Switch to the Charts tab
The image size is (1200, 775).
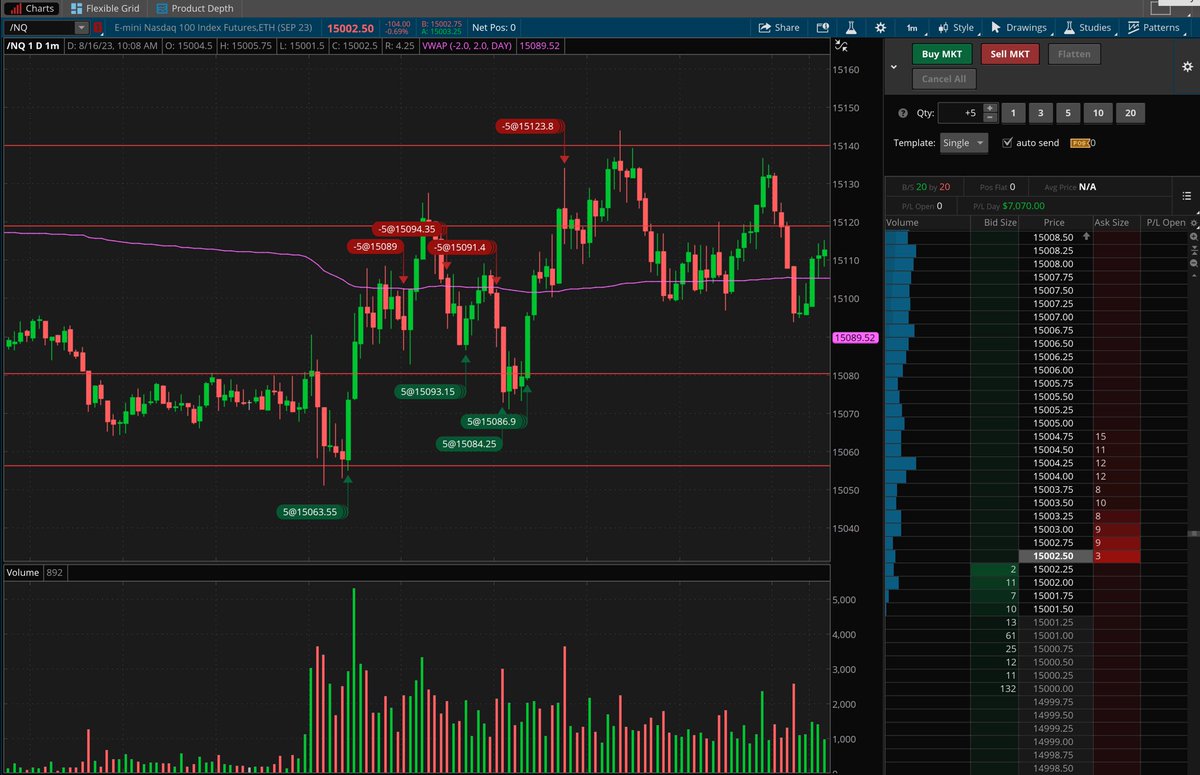(30, 8)
